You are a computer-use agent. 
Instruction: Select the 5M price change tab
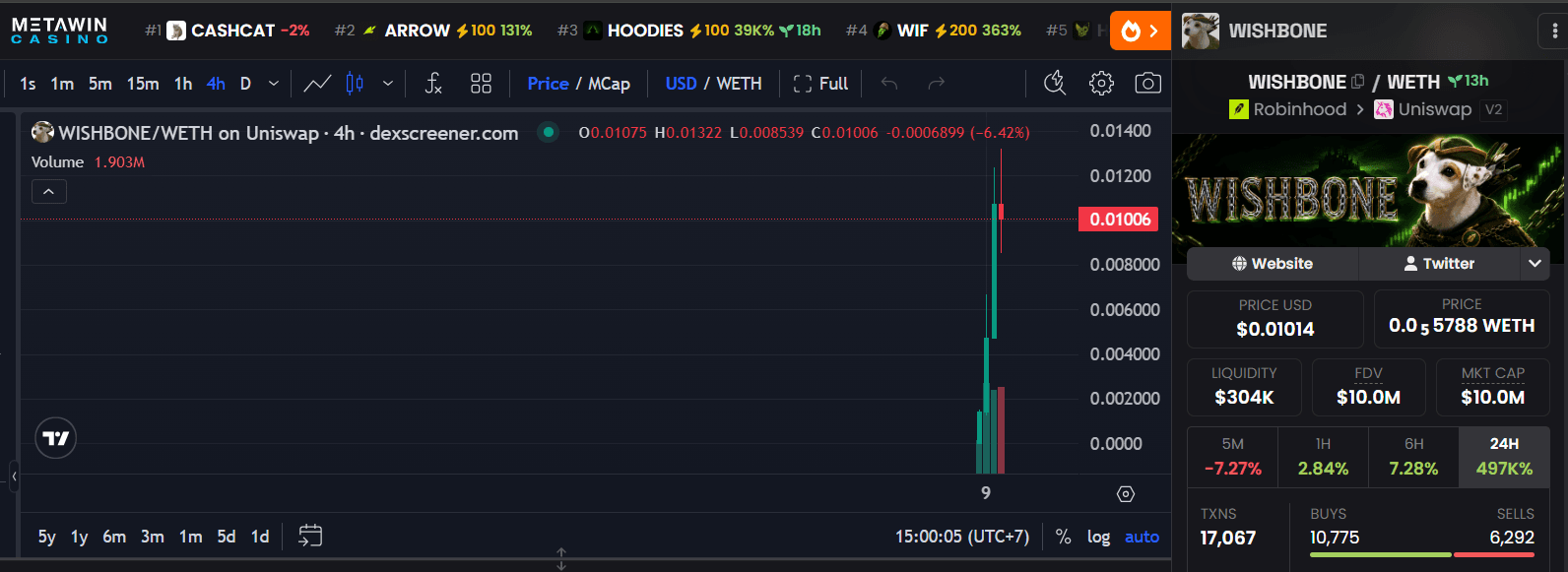point(1232,457)
